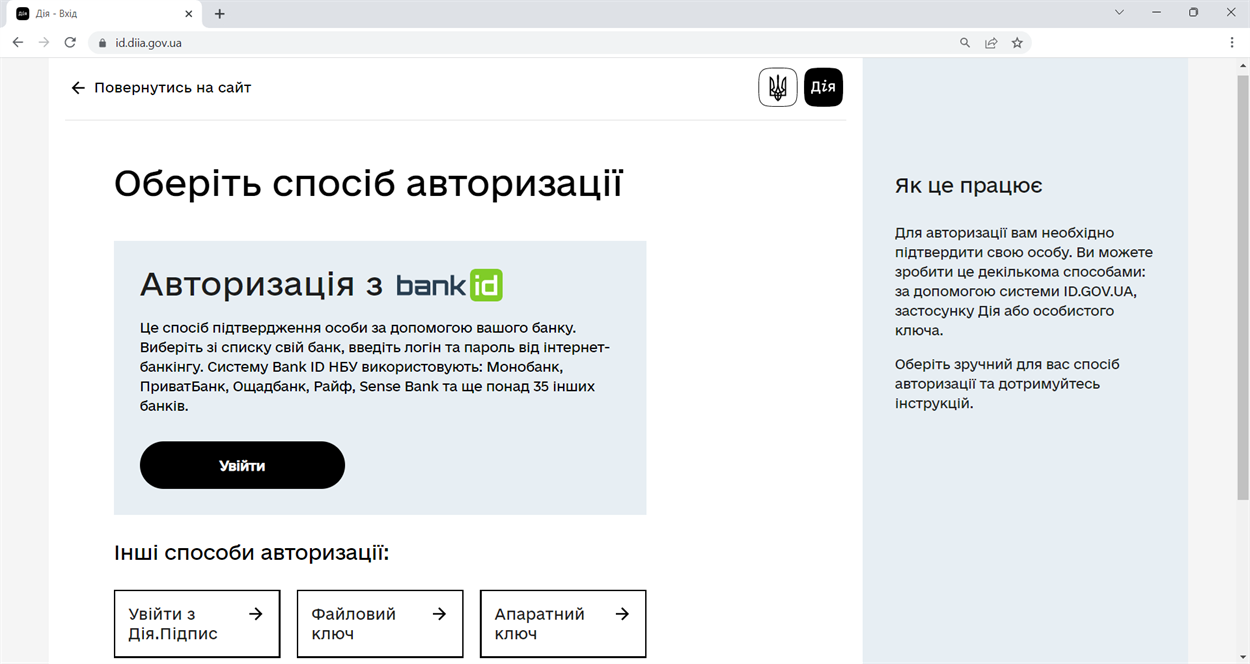1250x664 pixels.
Task: Select the Дія - Вхід browser tab
Action: [105, 14]
